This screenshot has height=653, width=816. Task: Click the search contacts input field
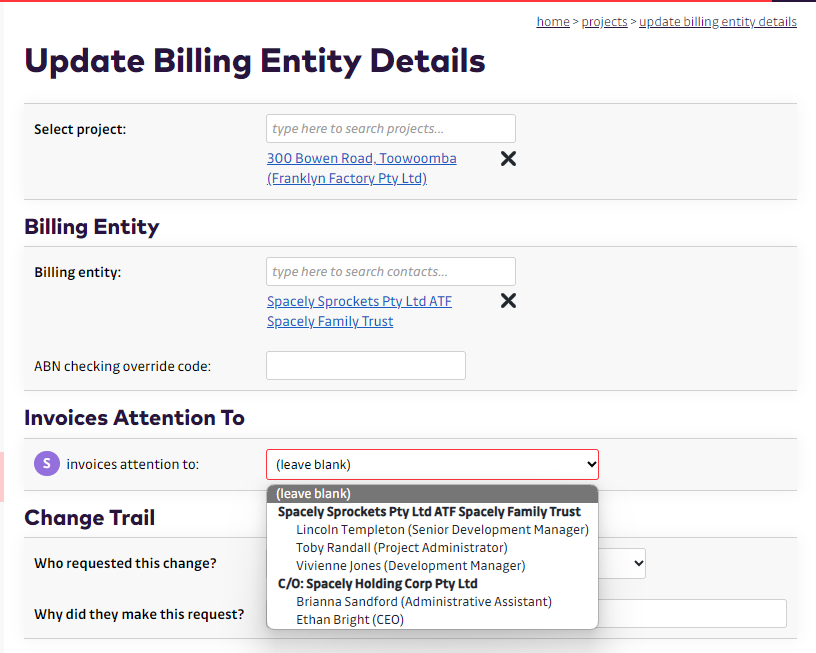tap(390, 271)
